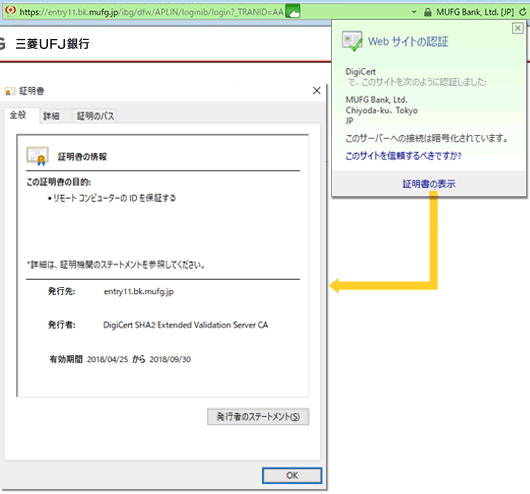Viewport: 530px width, 494px height.
Task: Click the 三菱UFJ銀行 logo text
Action: (x=52, y=44)
